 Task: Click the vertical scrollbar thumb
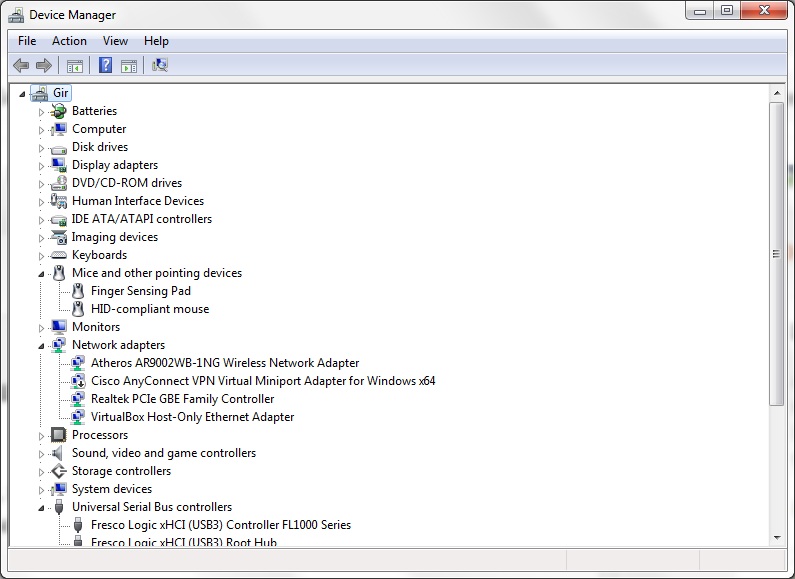click(777, 254)
